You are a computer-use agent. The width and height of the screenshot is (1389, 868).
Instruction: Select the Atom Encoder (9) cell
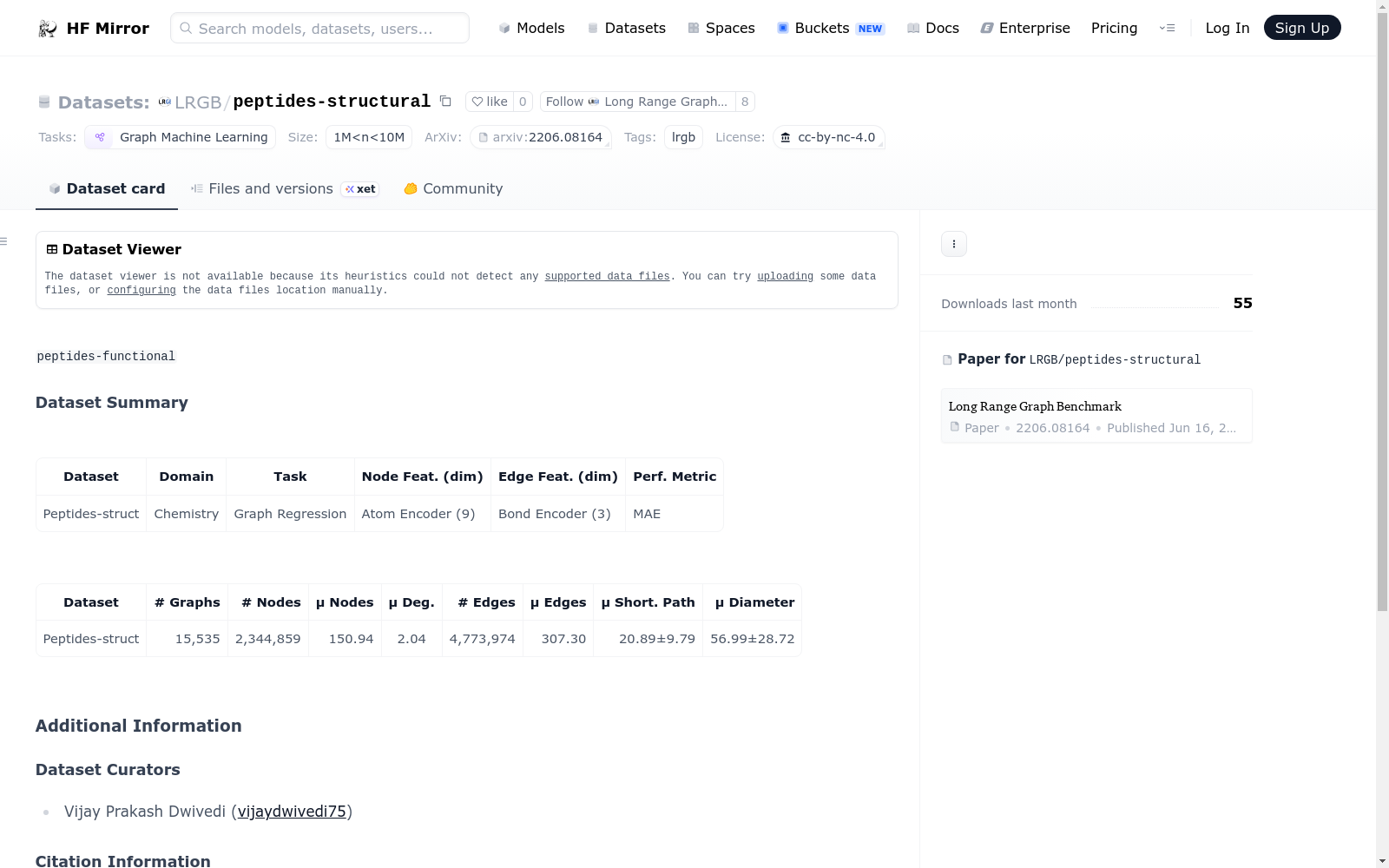[423, 514]
